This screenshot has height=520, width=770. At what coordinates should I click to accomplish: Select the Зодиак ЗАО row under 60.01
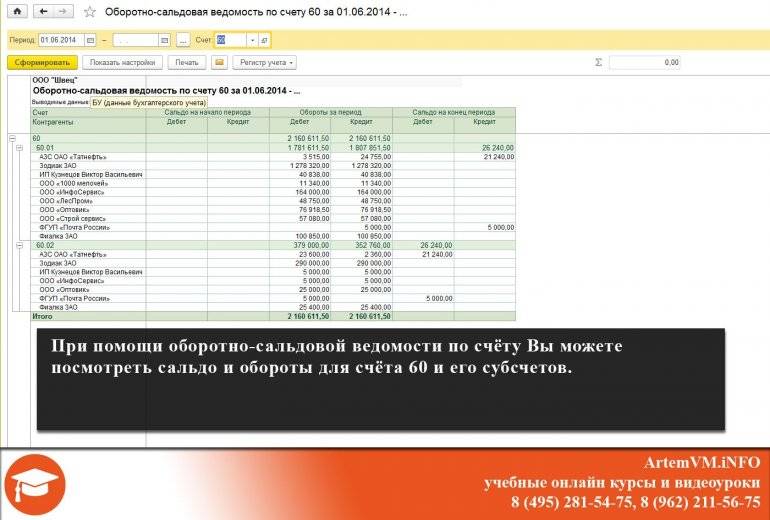pyautogui.click(x=58, y=164)
